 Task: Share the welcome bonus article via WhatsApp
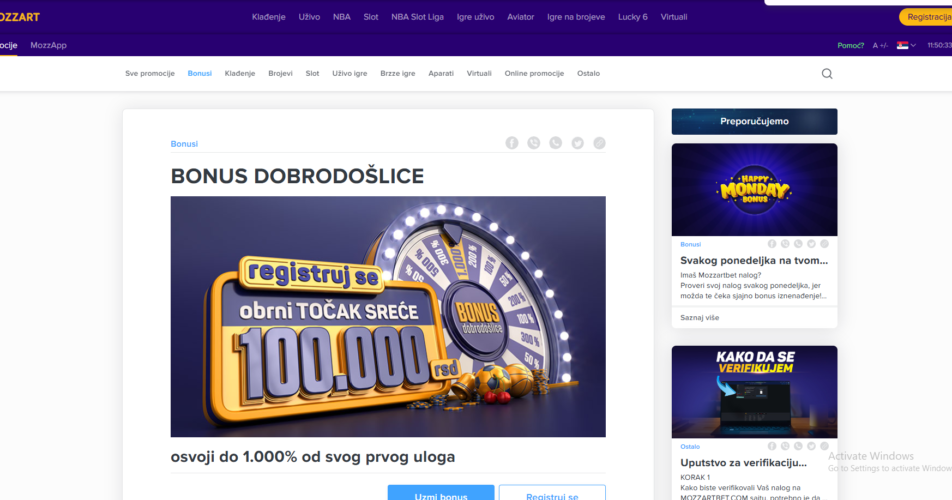click(x=556, y=143)
